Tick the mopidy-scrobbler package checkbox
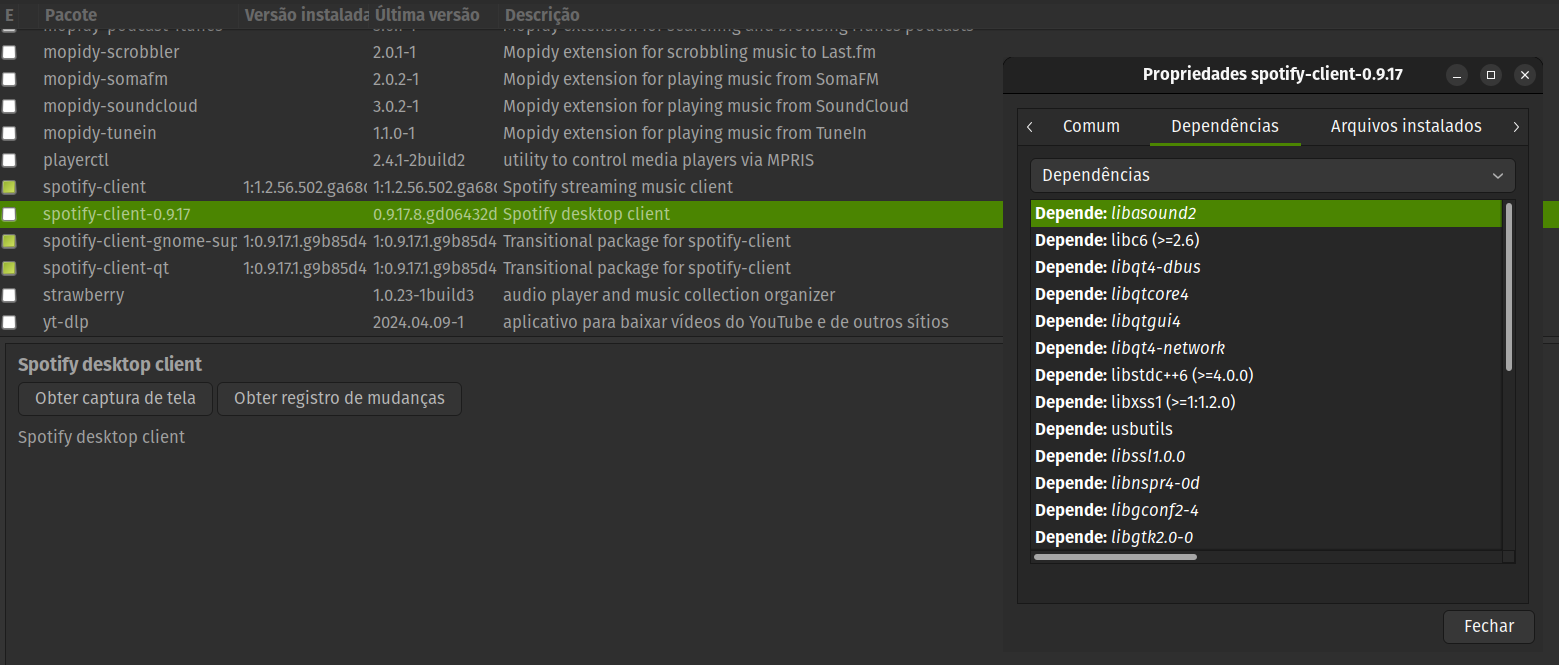1559x665 pixels. point(9,52)
